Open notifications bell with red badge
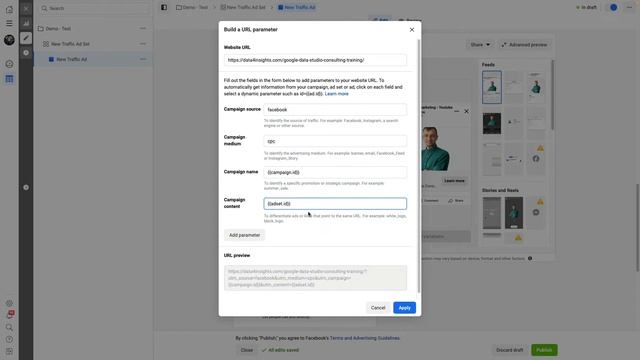640x360 pixels. click(10, 314)
